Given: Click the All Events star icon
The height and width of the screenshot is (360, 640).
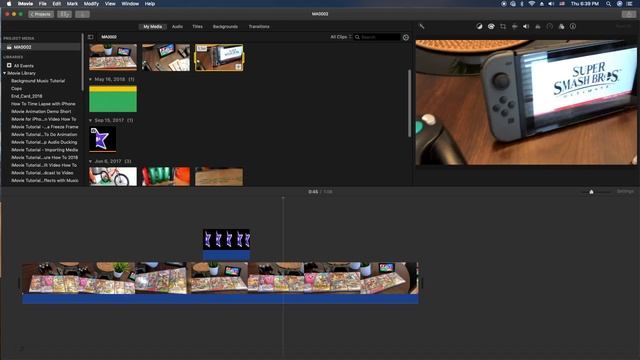Looking at the screenshot, I should tap(9, 65).
